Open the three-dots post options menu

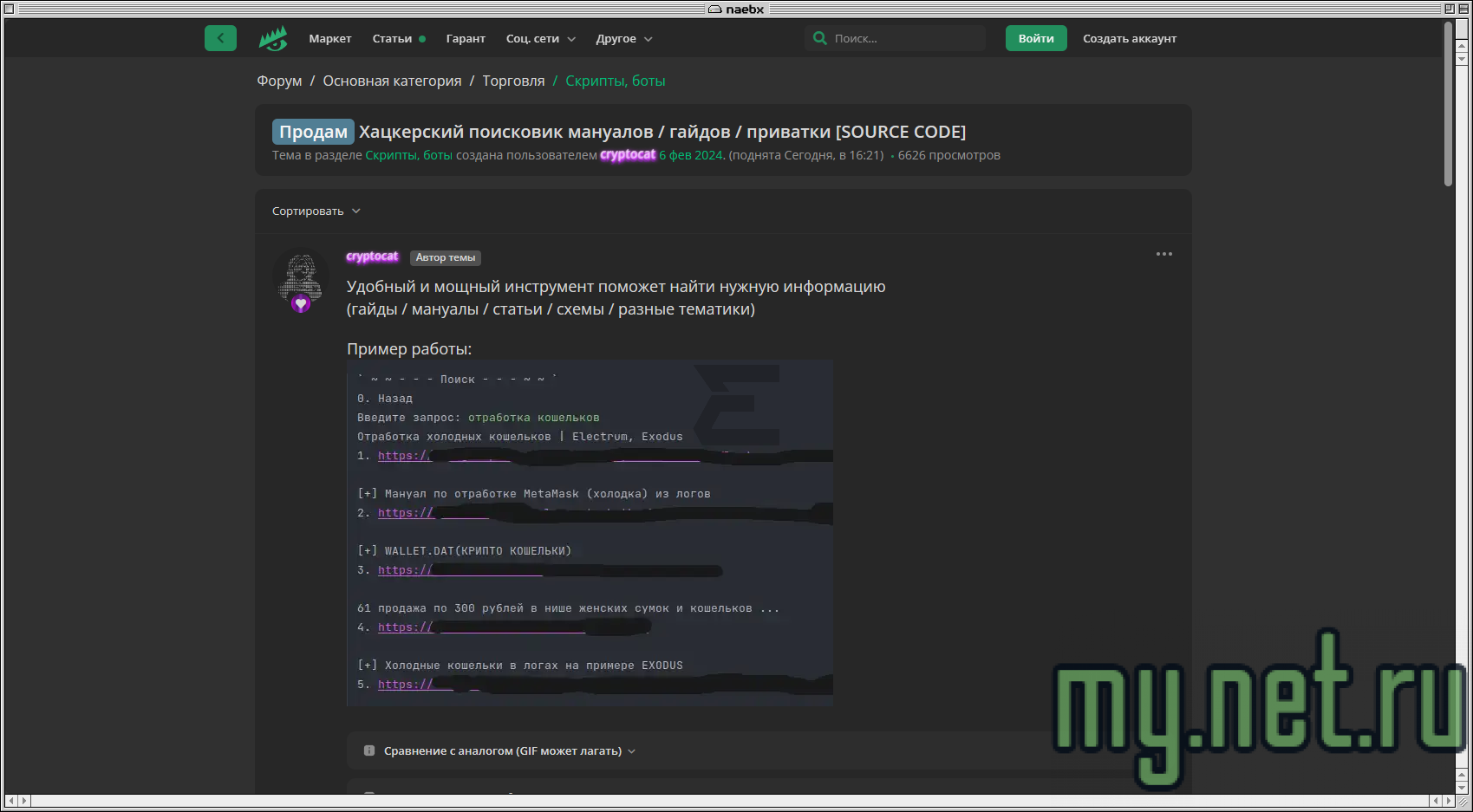click(x=1163, y=254)
